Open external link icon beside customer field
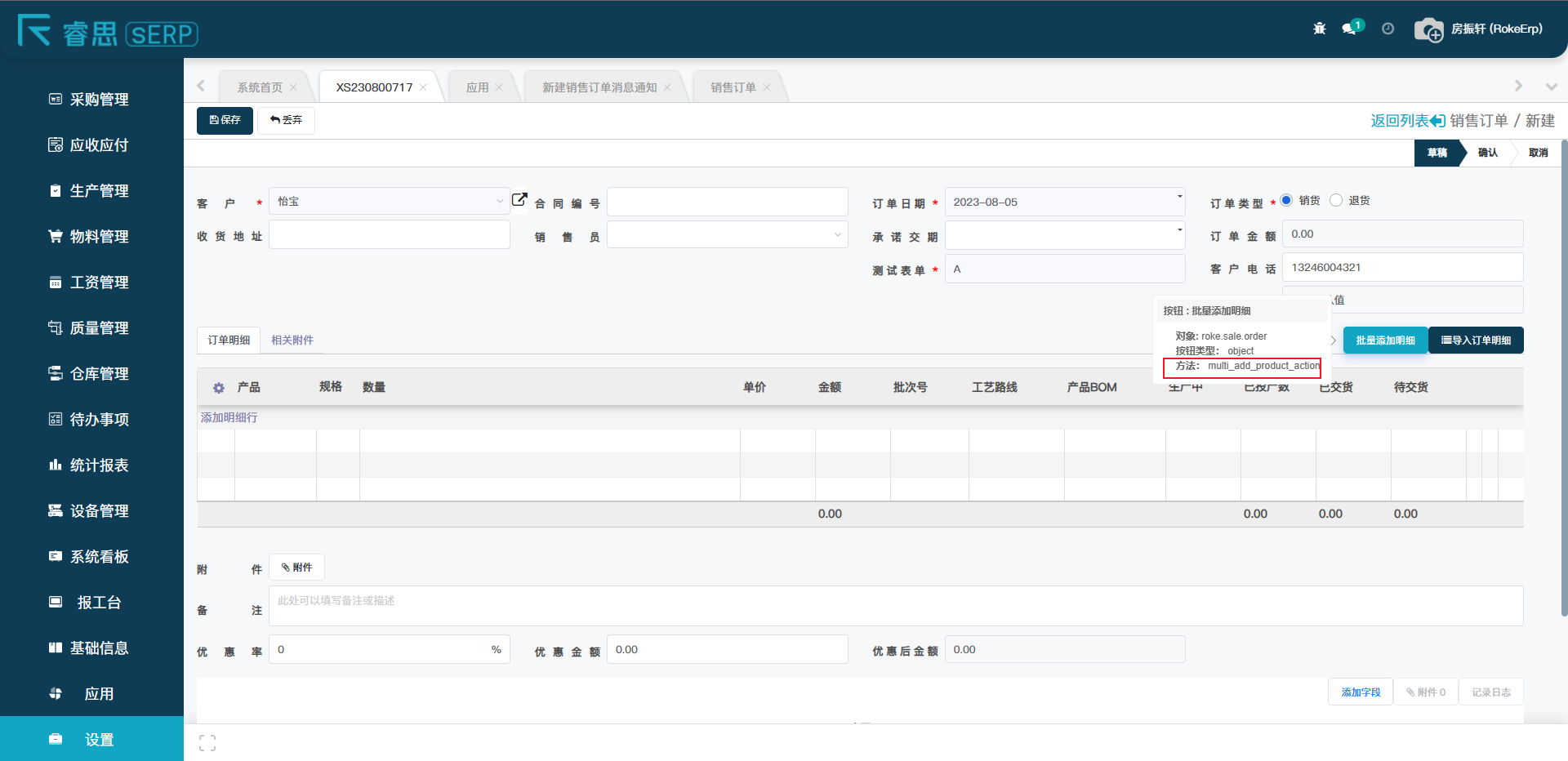Screen dimensions: 1568x761 [519, 200]
